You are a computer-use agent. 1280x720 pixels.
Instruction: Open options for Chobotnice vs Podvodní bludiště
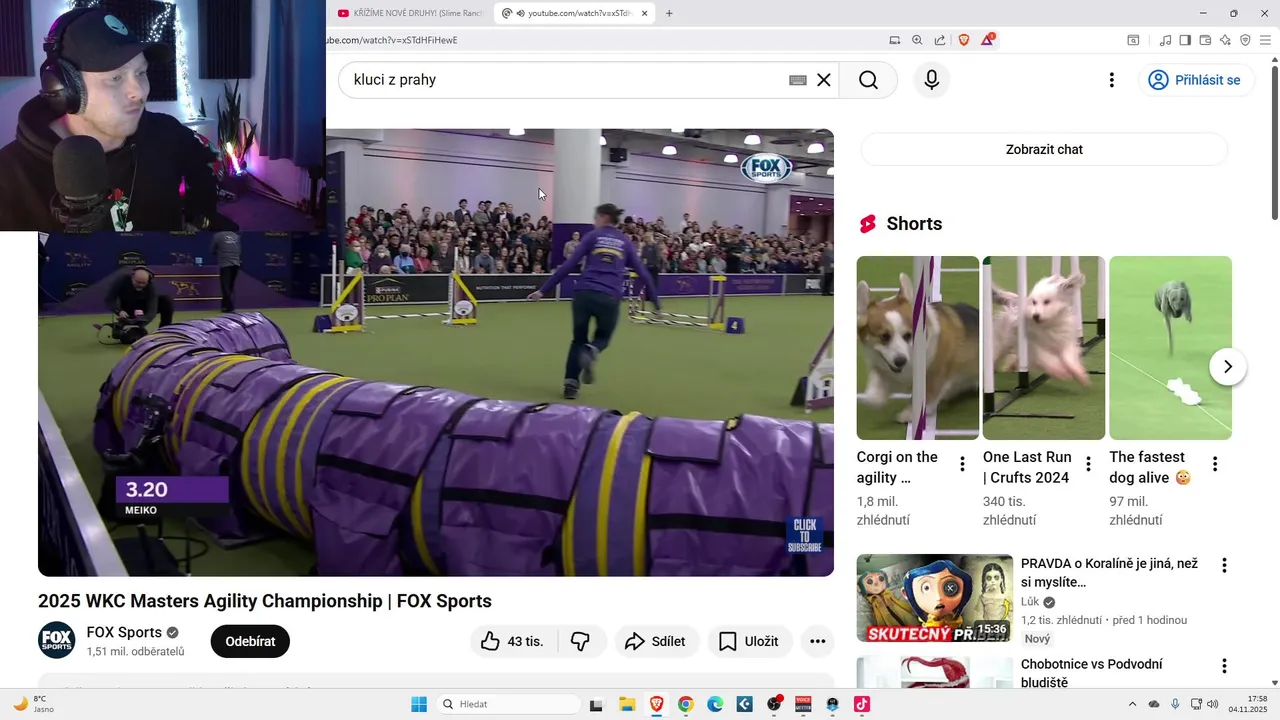(x=1224, y=665)
